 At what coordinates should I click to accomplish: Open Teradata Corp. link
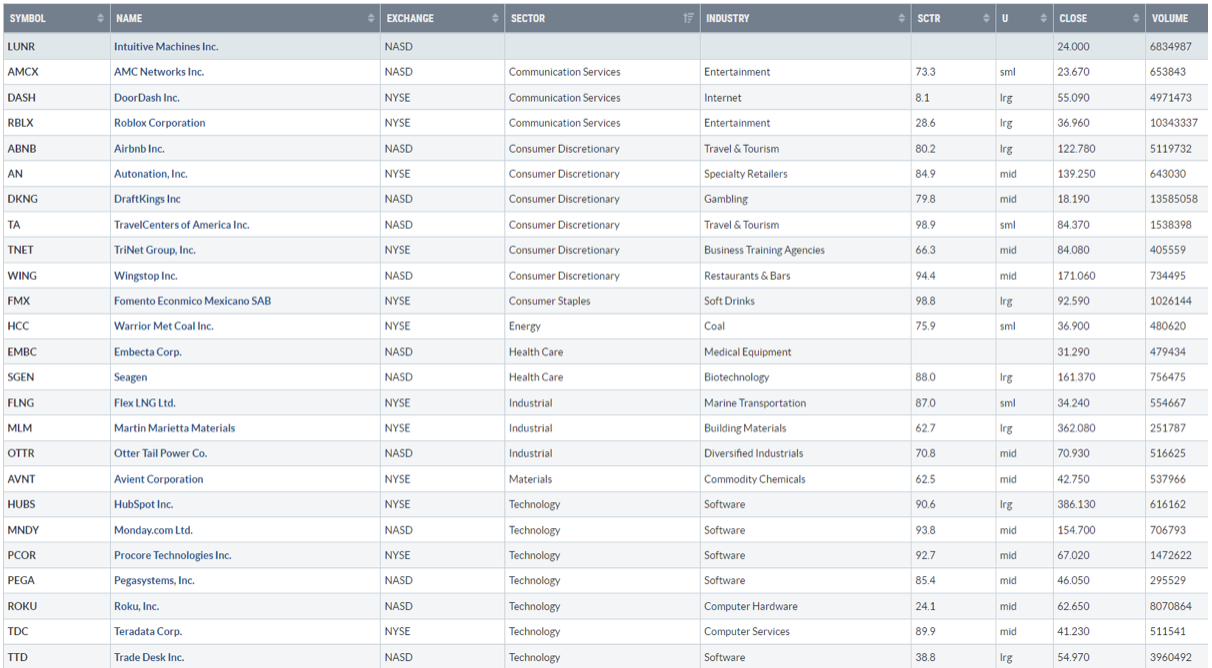pos(148,631)
